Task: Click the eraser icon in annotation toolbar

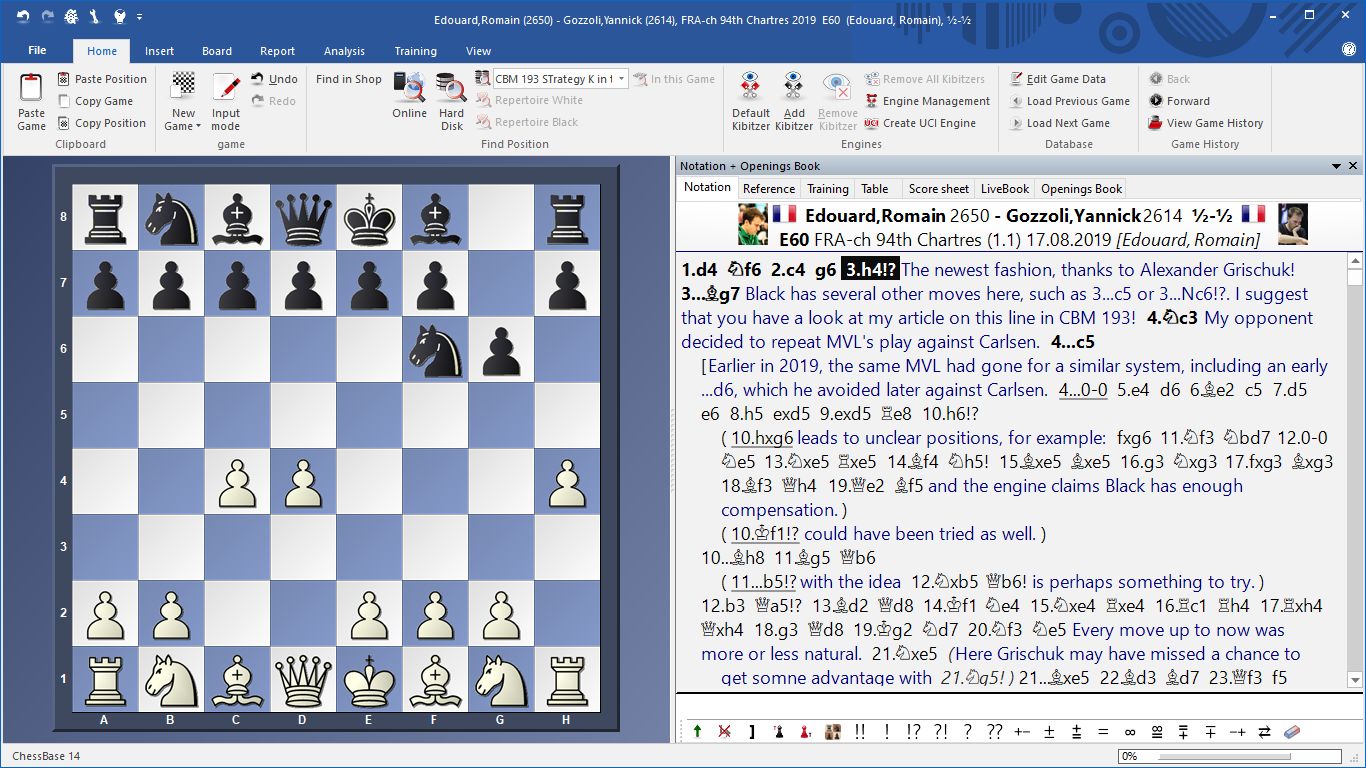Action: pyautogui.click(x=1290, y=732)
